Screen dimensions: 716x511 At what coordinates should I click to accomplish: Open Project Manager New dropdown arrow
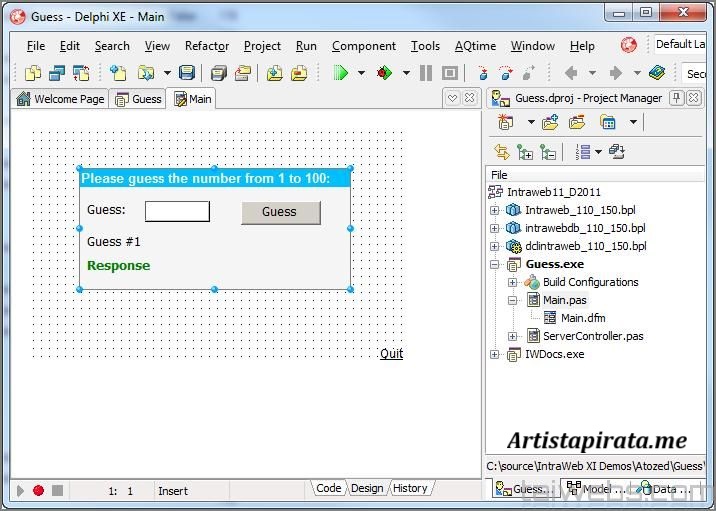531,122
